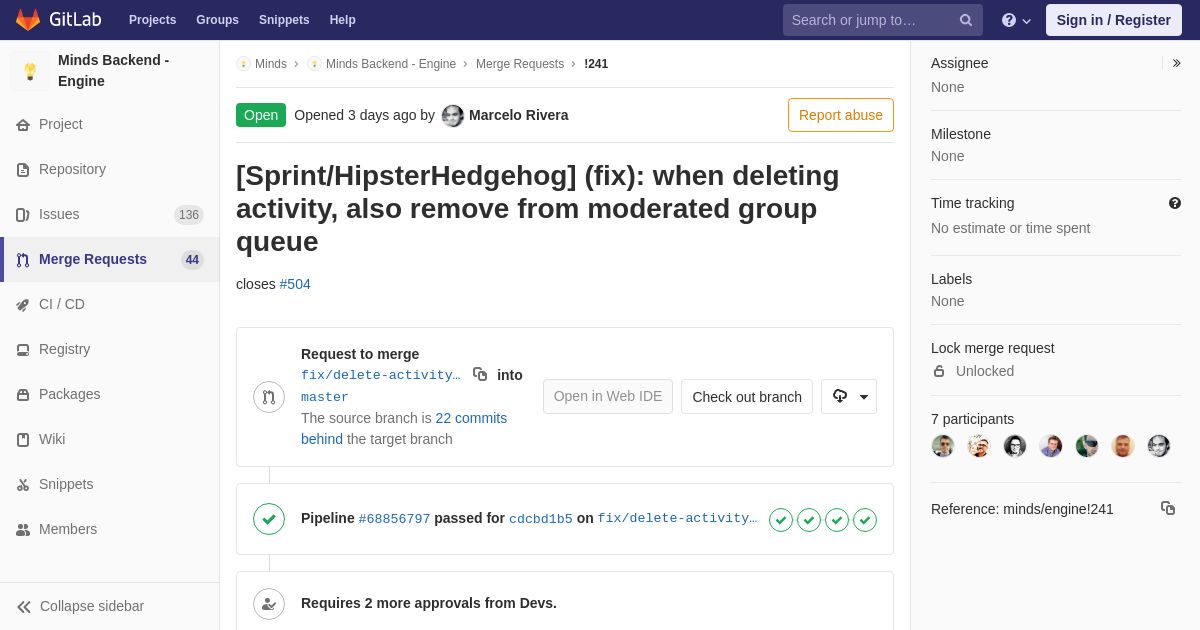
Task: Click the Check out branch button
Action: pyautogui.click(x=747, y=396)
